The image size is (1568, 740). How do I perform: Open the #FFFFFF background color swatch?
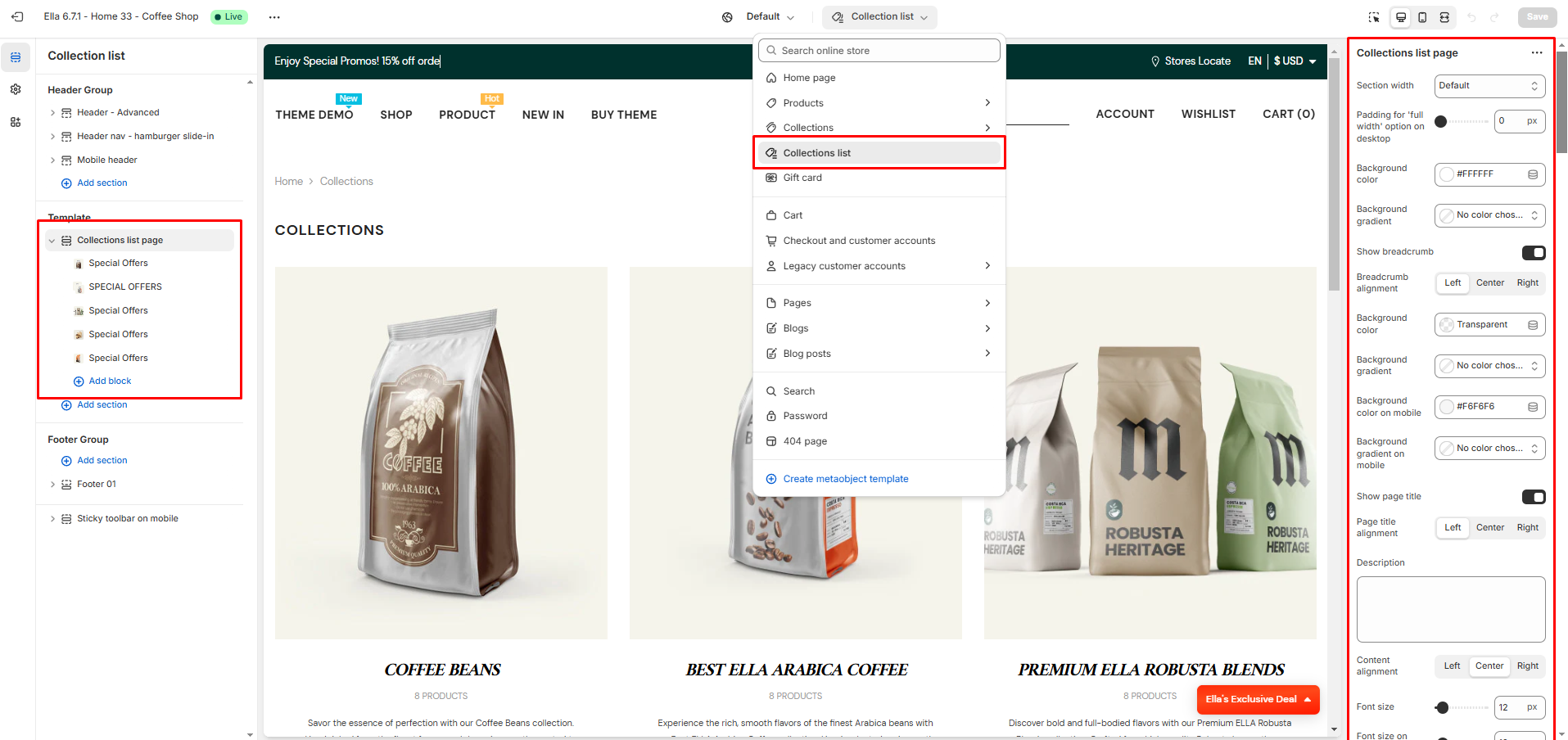[x=1447, y=174]
